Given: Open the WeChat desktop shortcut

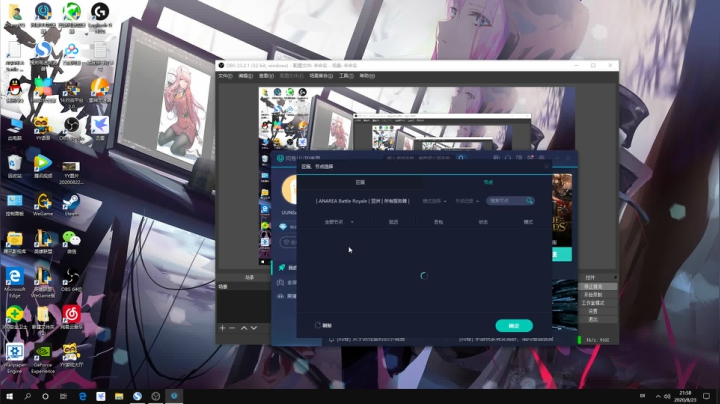Looking at the screenshot, I should coord(71,240).
